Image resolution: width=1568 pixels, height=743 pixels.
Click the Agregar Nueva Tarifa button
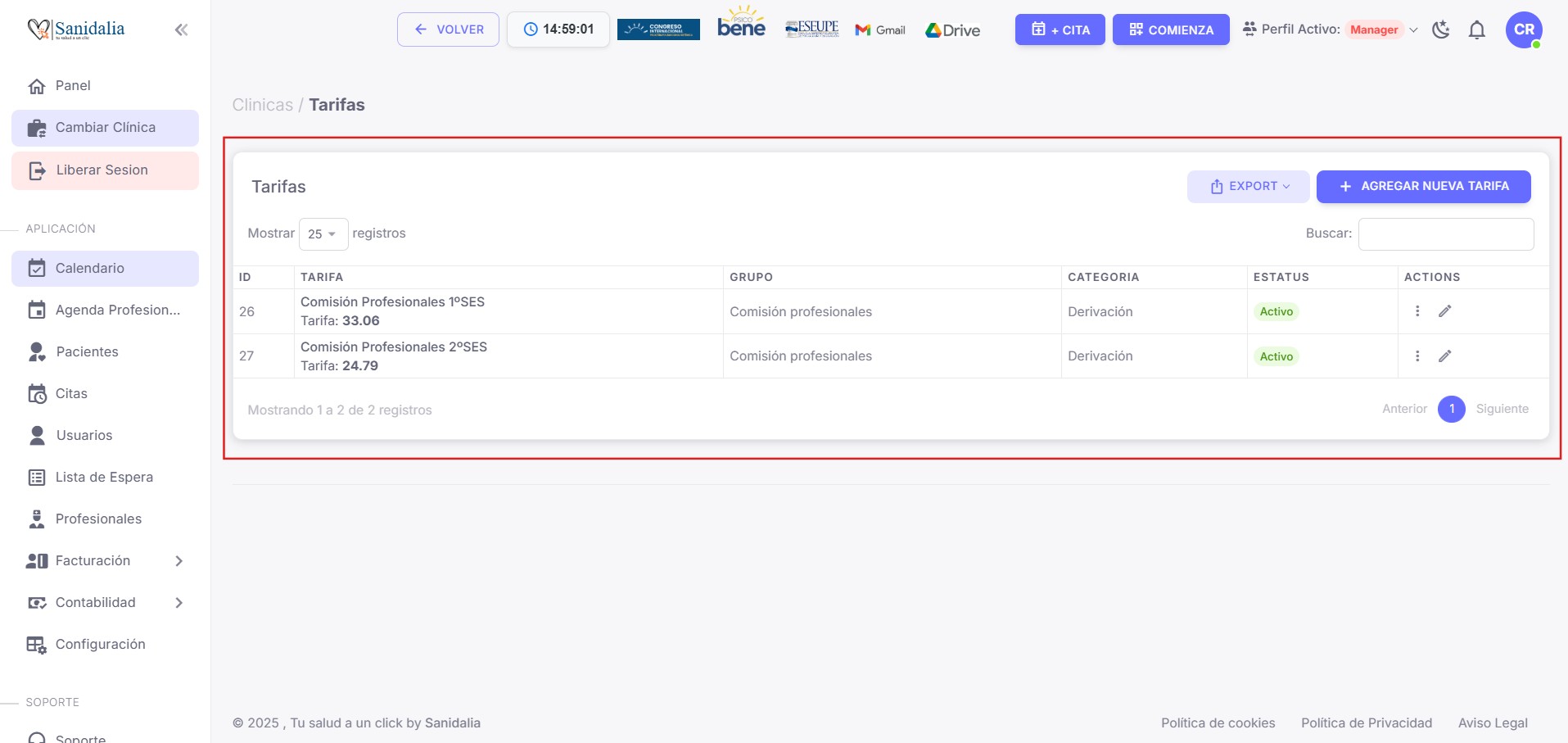tap(1423, 186)
